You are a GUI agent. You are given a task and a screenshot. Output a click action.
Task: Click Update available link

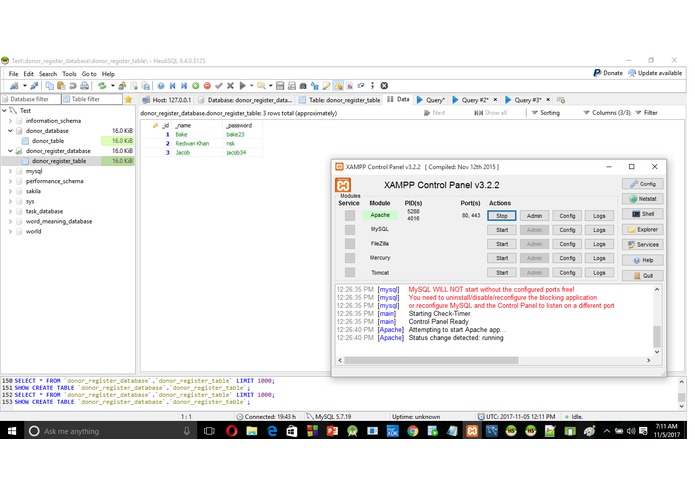tap(655, 73)
